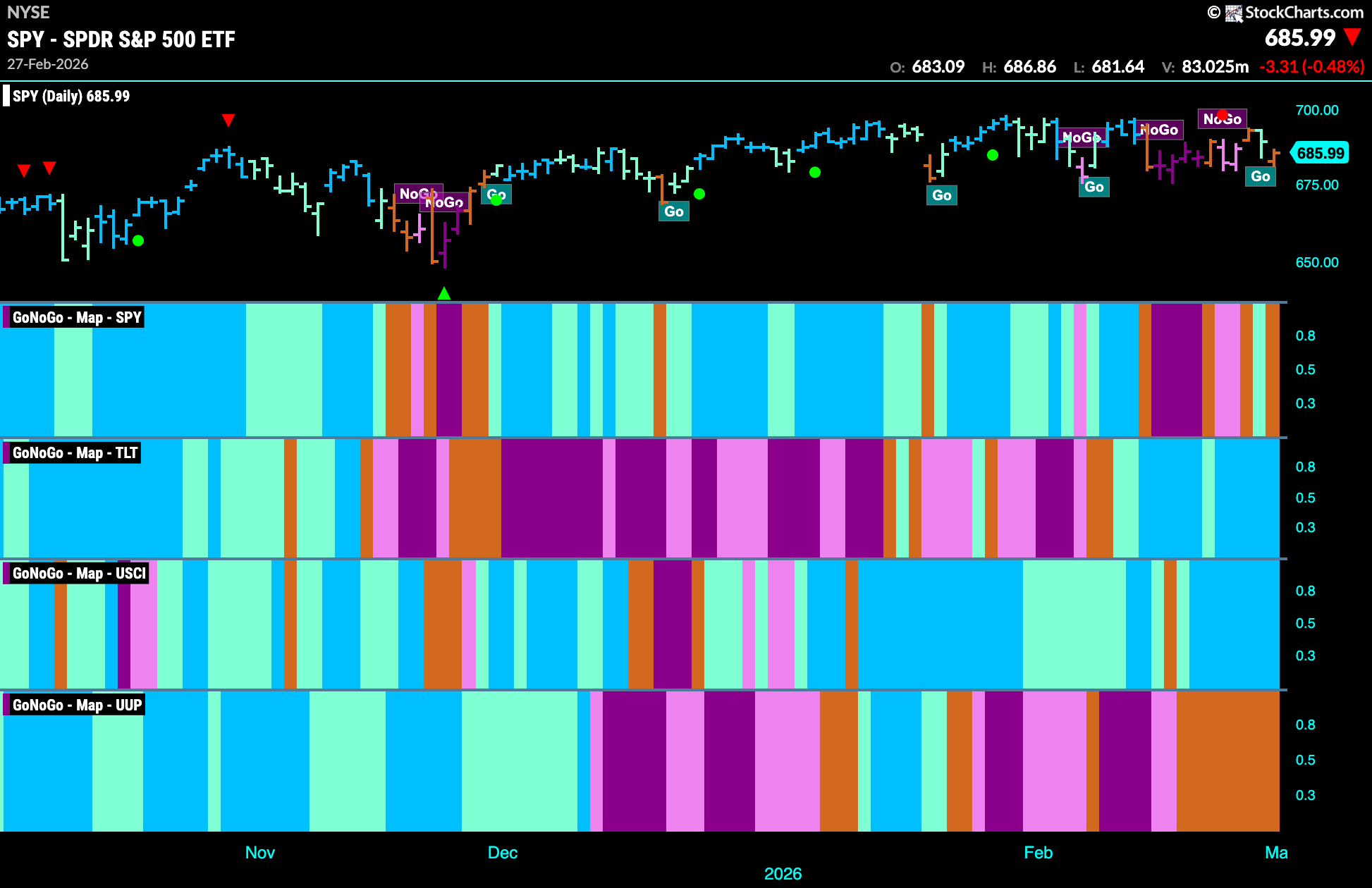
Task: Click the SPY - SPDR S&P 500 ETF title
Action: coord(121,39)
